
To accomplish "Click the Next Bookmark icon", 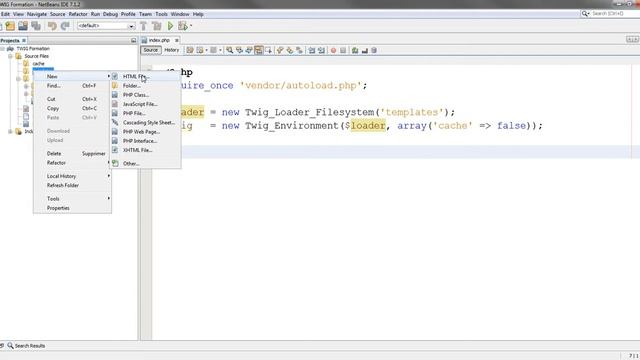I will [290, 50].
